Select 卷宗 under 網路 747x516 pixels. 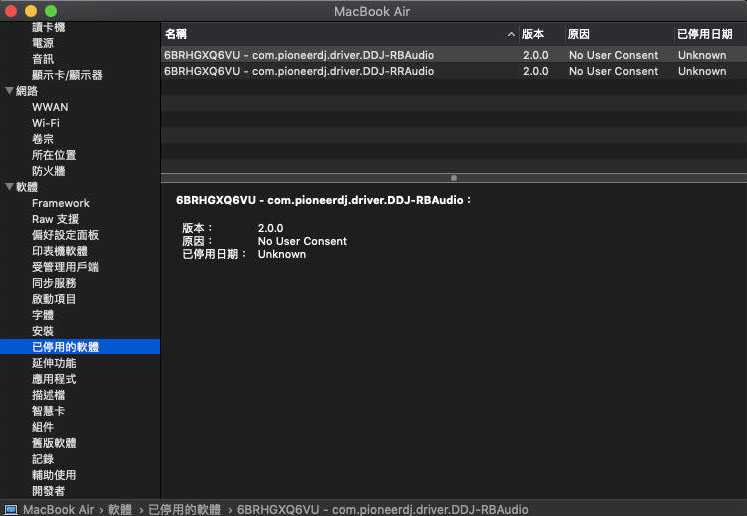(x=43, y=139)
